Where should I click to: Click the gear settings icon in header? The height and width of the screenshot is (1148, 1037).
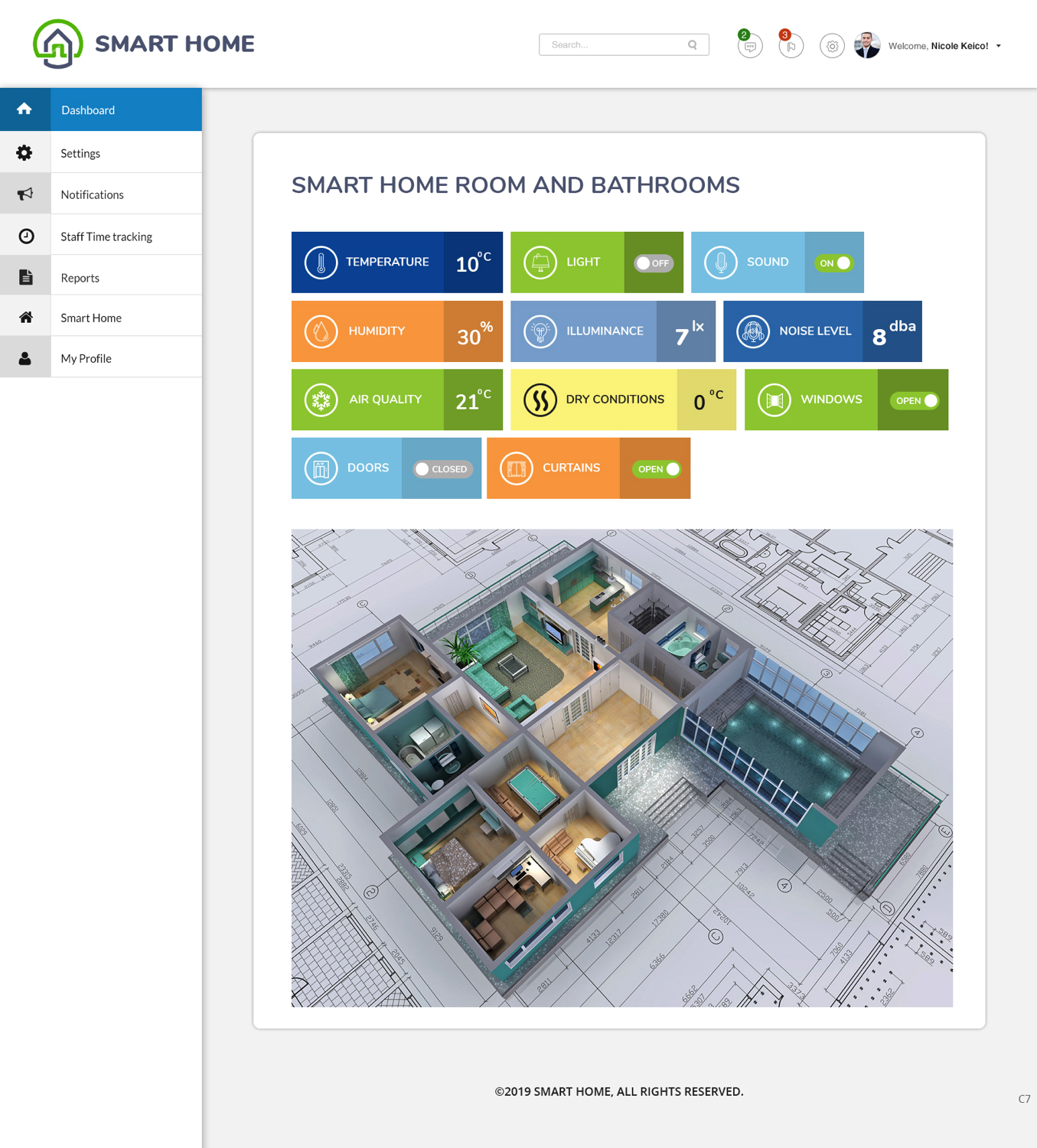coord(832,47)
